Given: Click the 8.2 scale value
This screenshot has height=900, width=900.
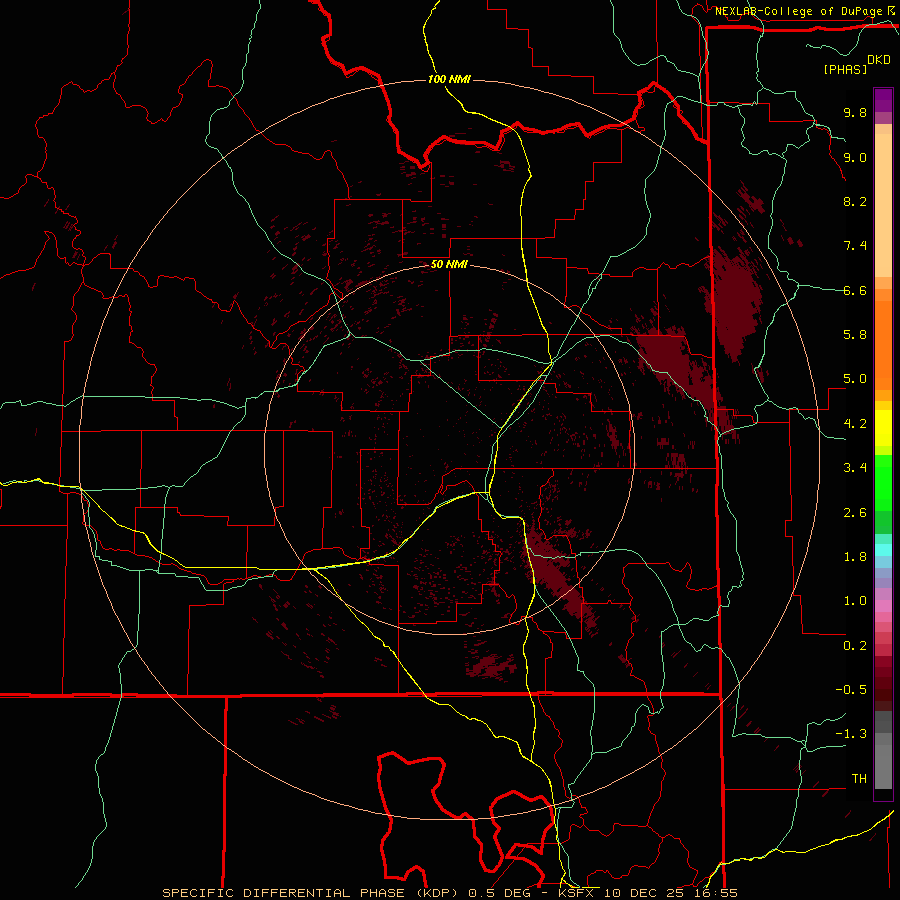Looking at the screenshot, I should point(855,201).
